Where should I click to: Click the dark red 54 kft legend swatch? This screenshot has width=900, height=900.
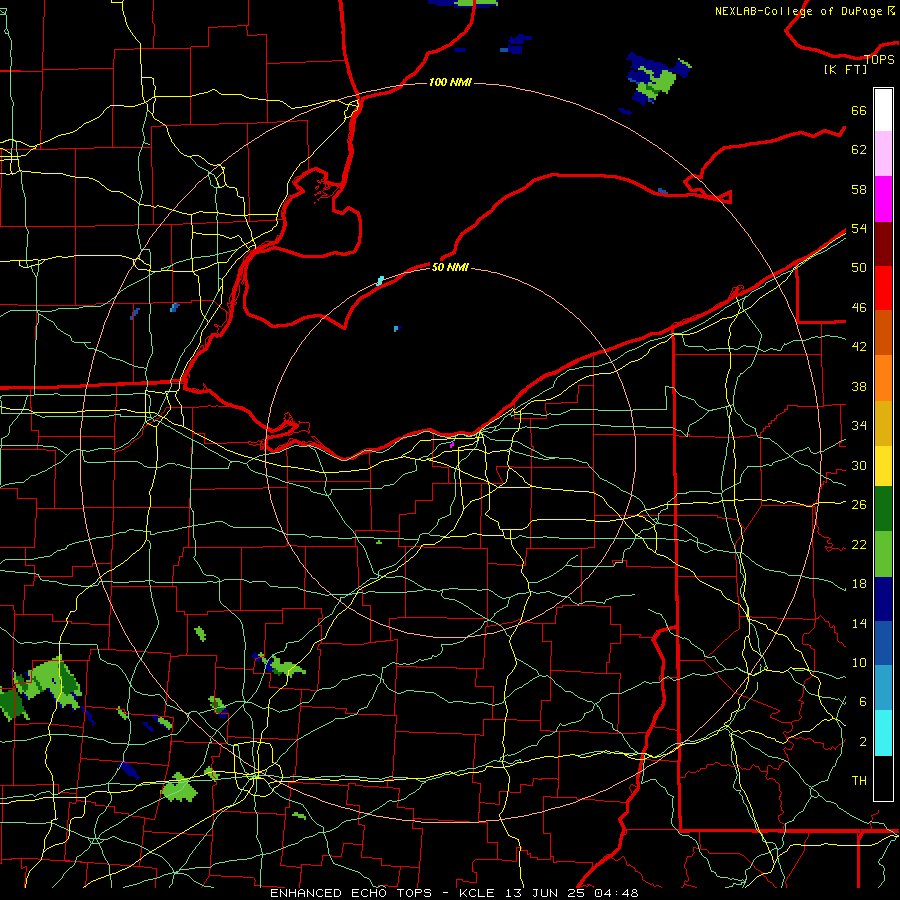[x=883, y=243]
